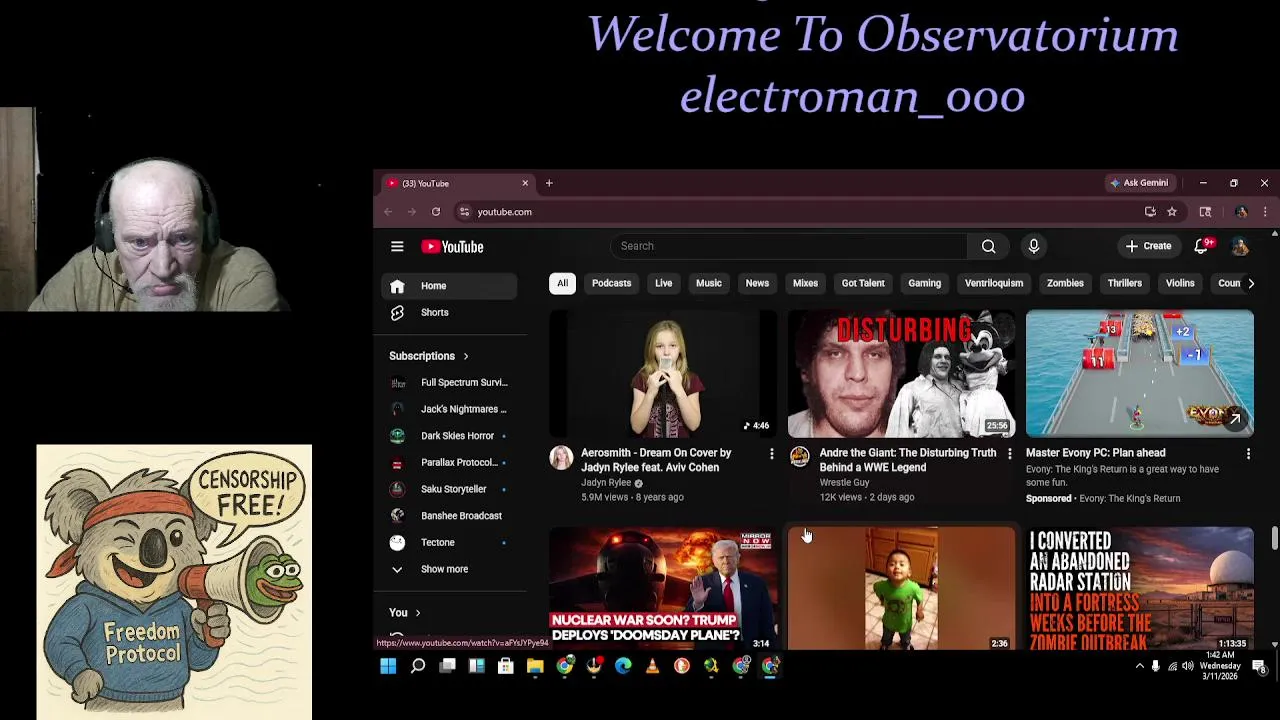
Task: Select the Ventriloquism filter chip
Action: (994, 283)
